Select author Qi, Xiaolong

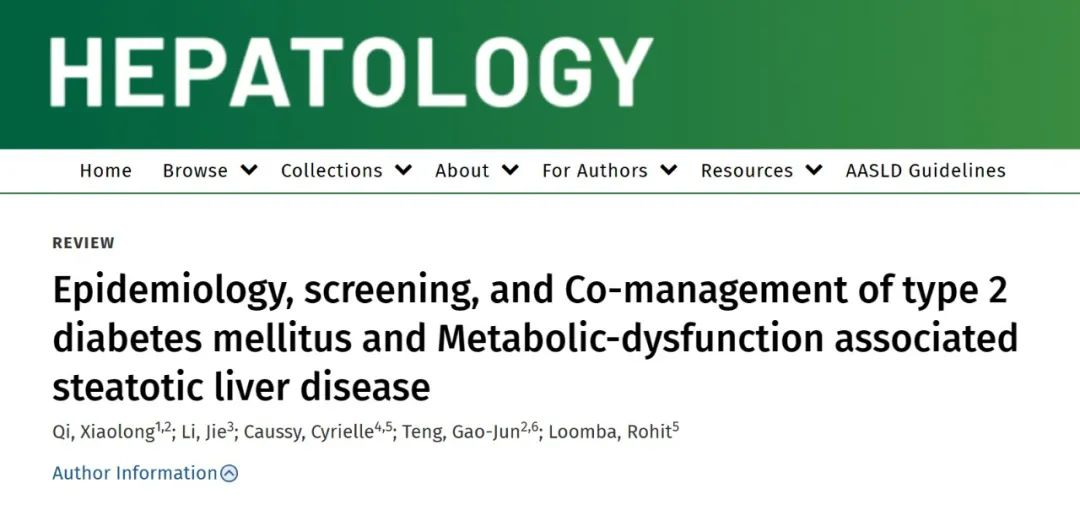(103, 433)
